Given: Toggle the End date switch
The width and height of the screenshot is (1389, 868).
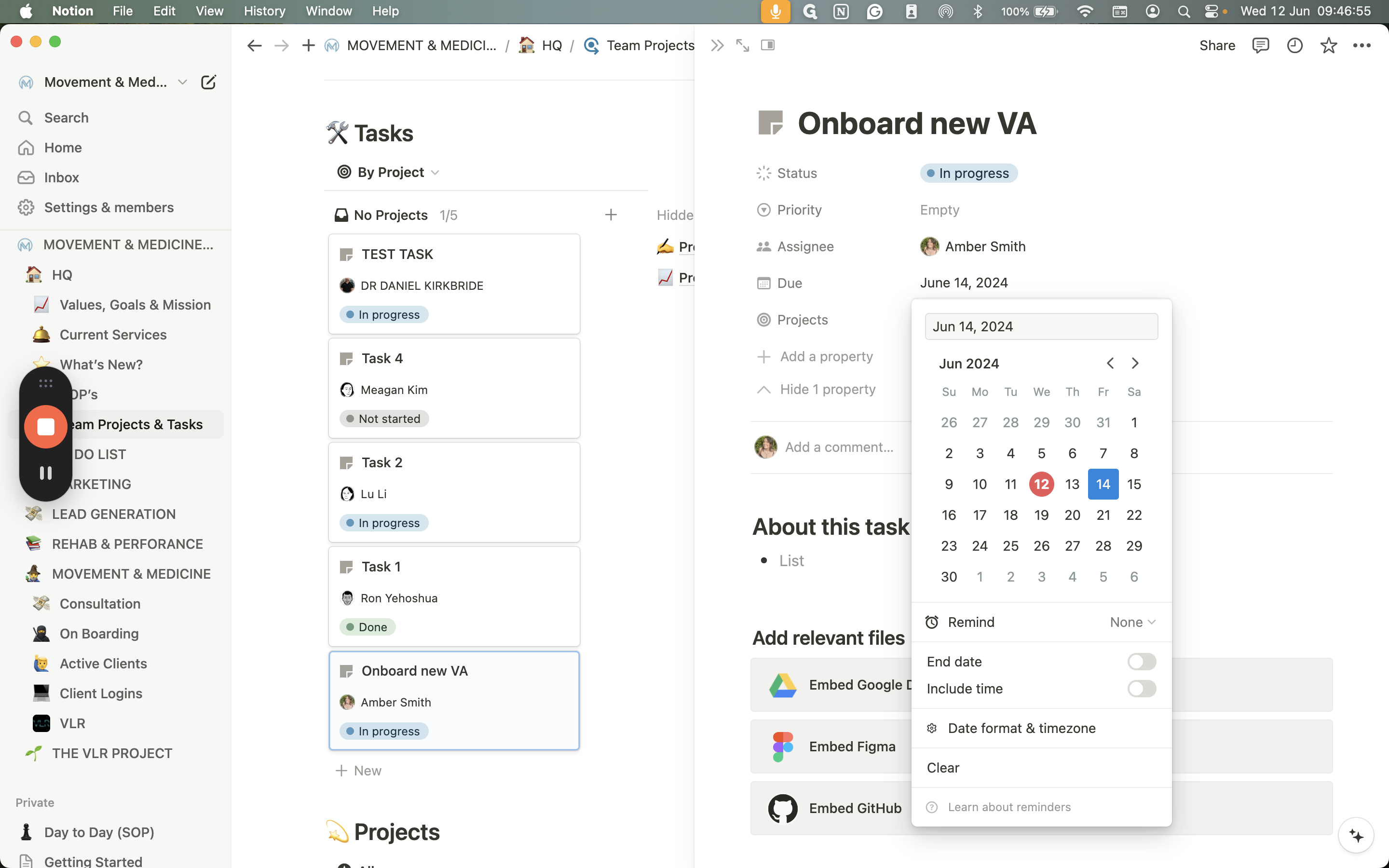Looking at the screenshot, I should pyautogui.click(x=1141, y=661).
